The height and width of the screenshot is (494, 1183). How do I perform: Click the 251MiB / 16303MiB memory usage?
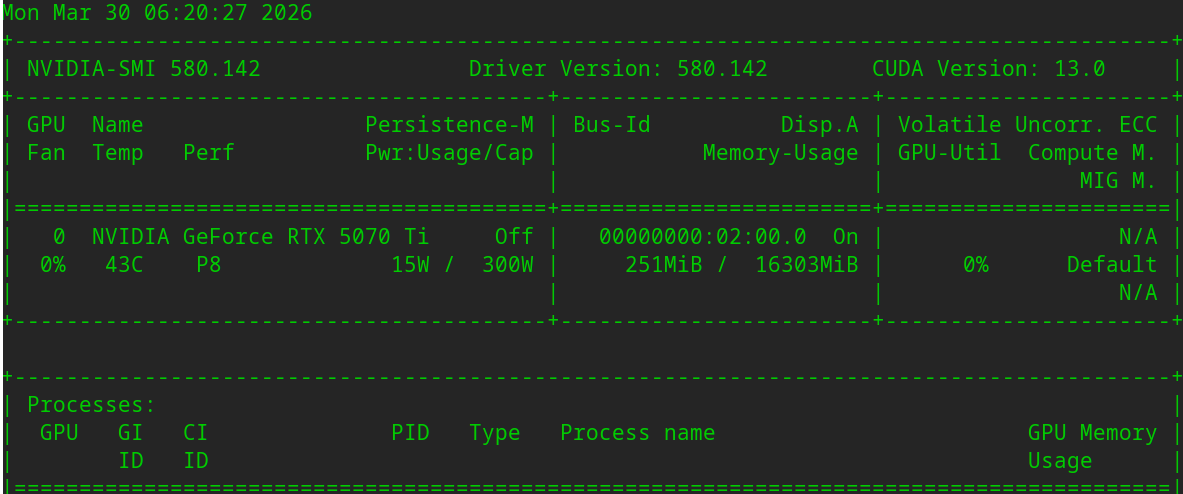click(741, 265)
